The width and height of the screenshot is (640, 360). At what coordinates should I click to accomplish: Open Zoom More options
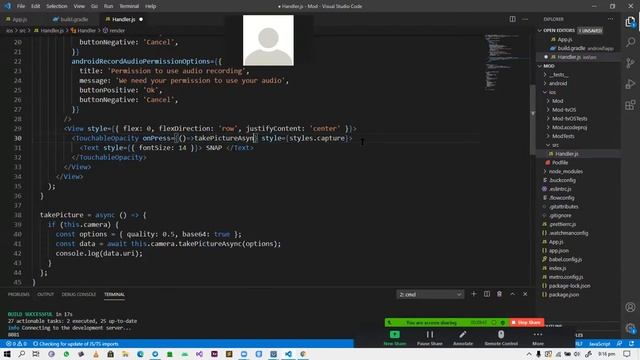click(x=538, y=338)
